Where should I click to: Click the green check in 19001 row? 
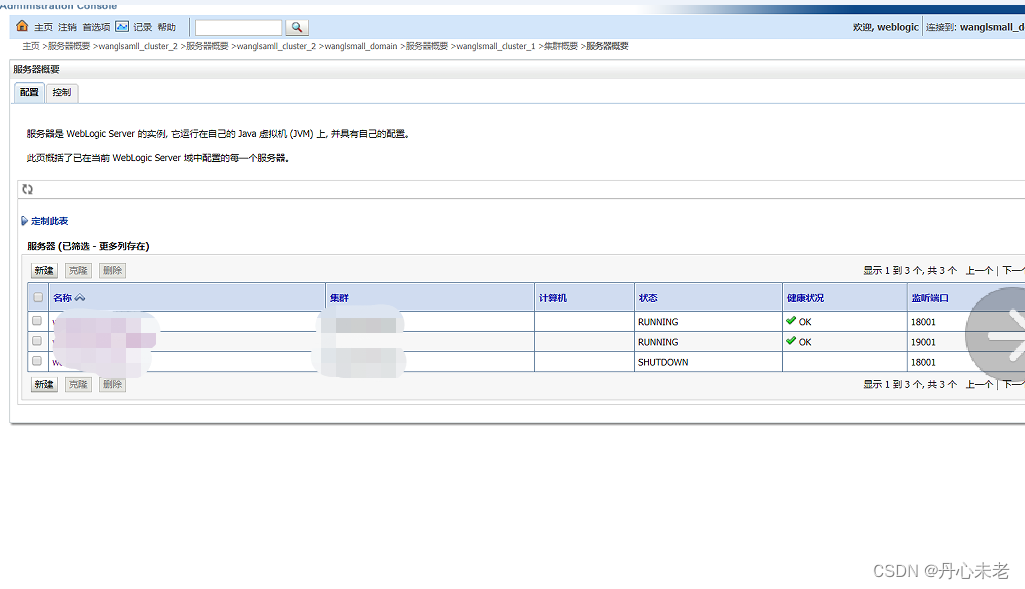[791, 341]
